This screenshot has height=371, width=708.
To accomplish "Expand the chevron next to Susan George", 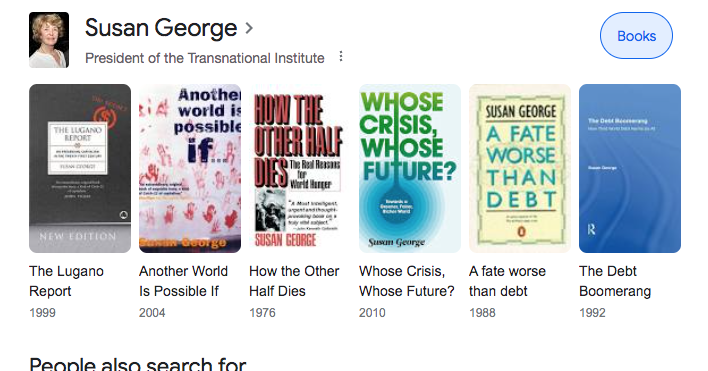I will tap(249, 28).
